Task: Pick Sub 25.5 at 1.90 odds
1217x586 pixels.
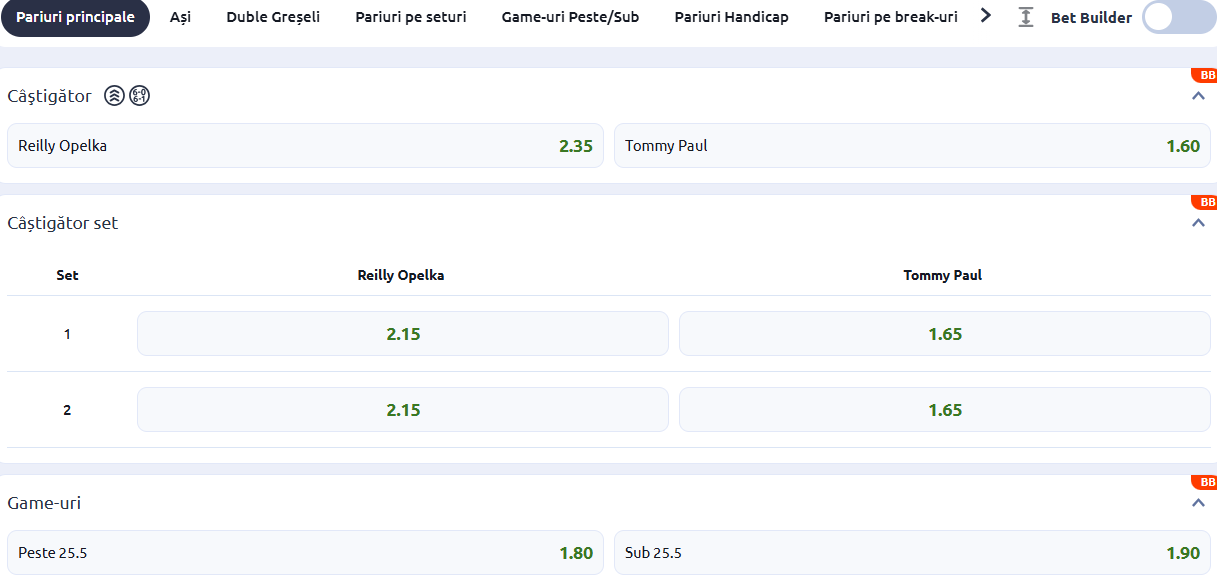Action: coord(913,552)
